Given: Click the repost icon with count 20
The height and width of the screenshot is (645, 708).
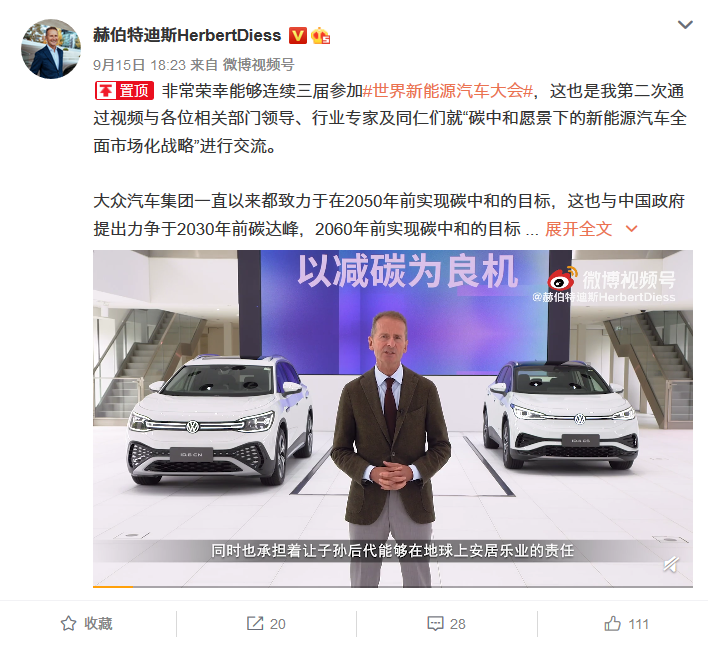Looking at the screenshot, I should [x=266, y=624].
